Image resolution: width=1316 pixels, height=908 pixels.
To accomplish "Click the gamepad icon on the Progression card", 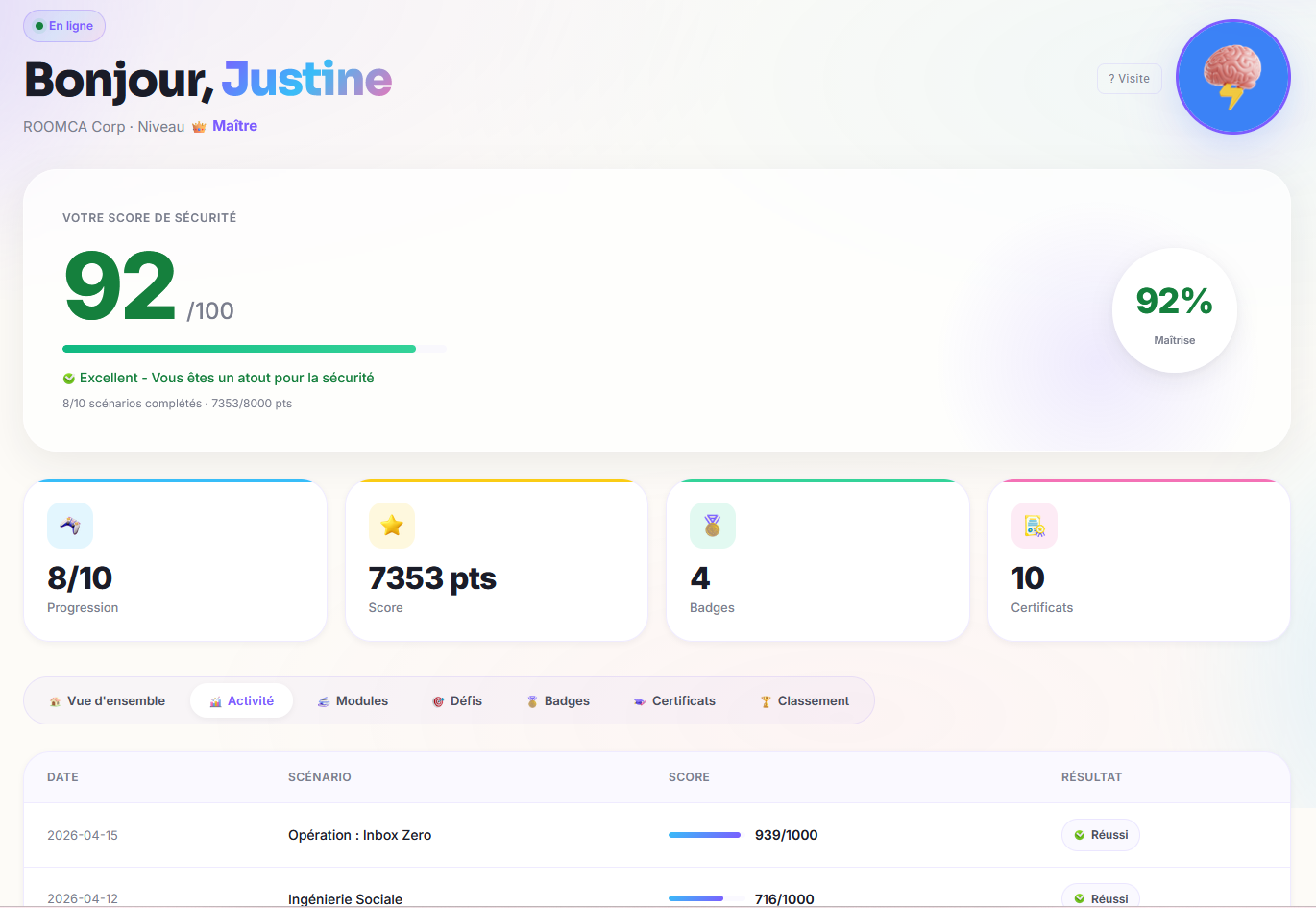I will [x=70, y=526].
